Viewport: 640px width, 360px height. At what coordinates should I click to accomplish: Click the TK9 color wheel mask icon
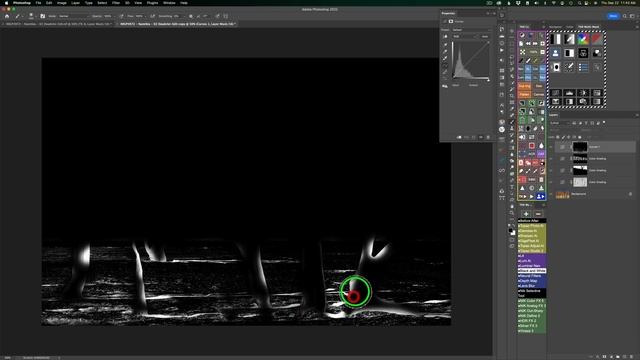pyautogui.click(x=583, y=39)
